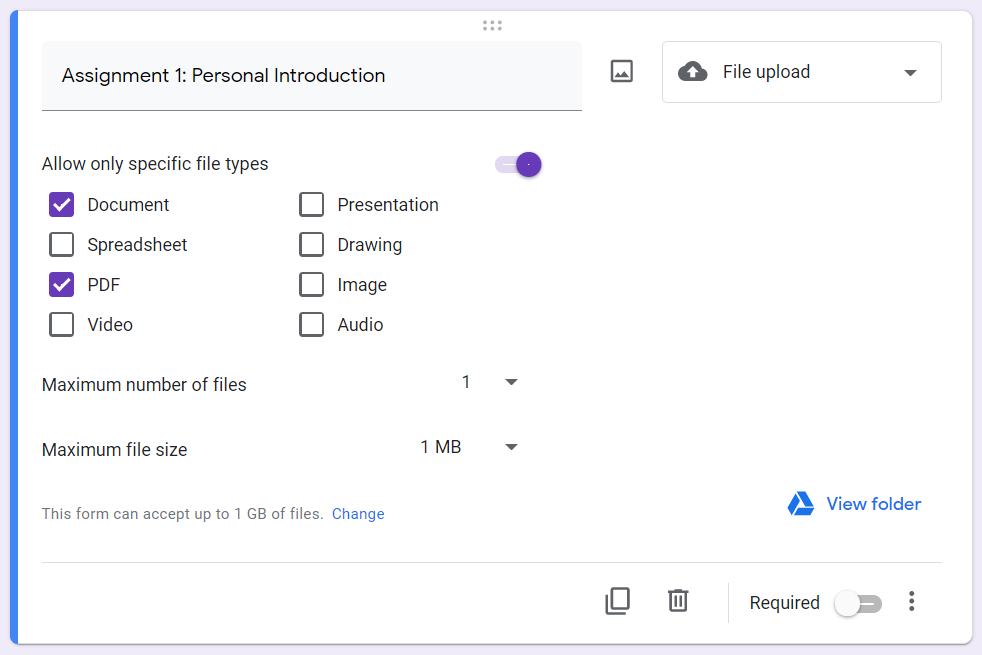982x655 pixels.
Task: Disable the Allow only specific file types toggle
Action: click(519, 165)
